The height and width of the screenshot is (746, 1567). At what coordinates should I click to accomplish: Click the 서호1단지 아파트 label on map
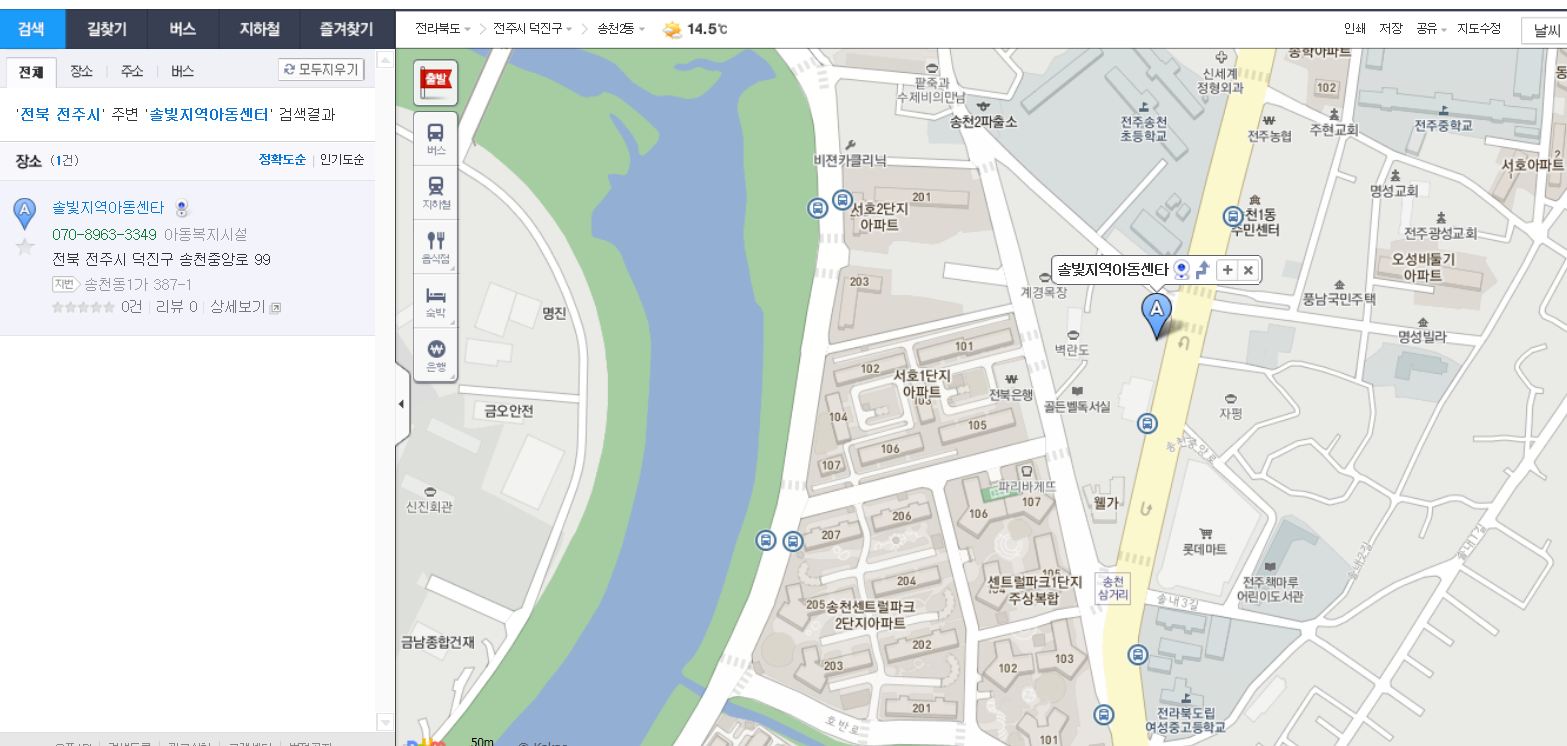[921, 384]
